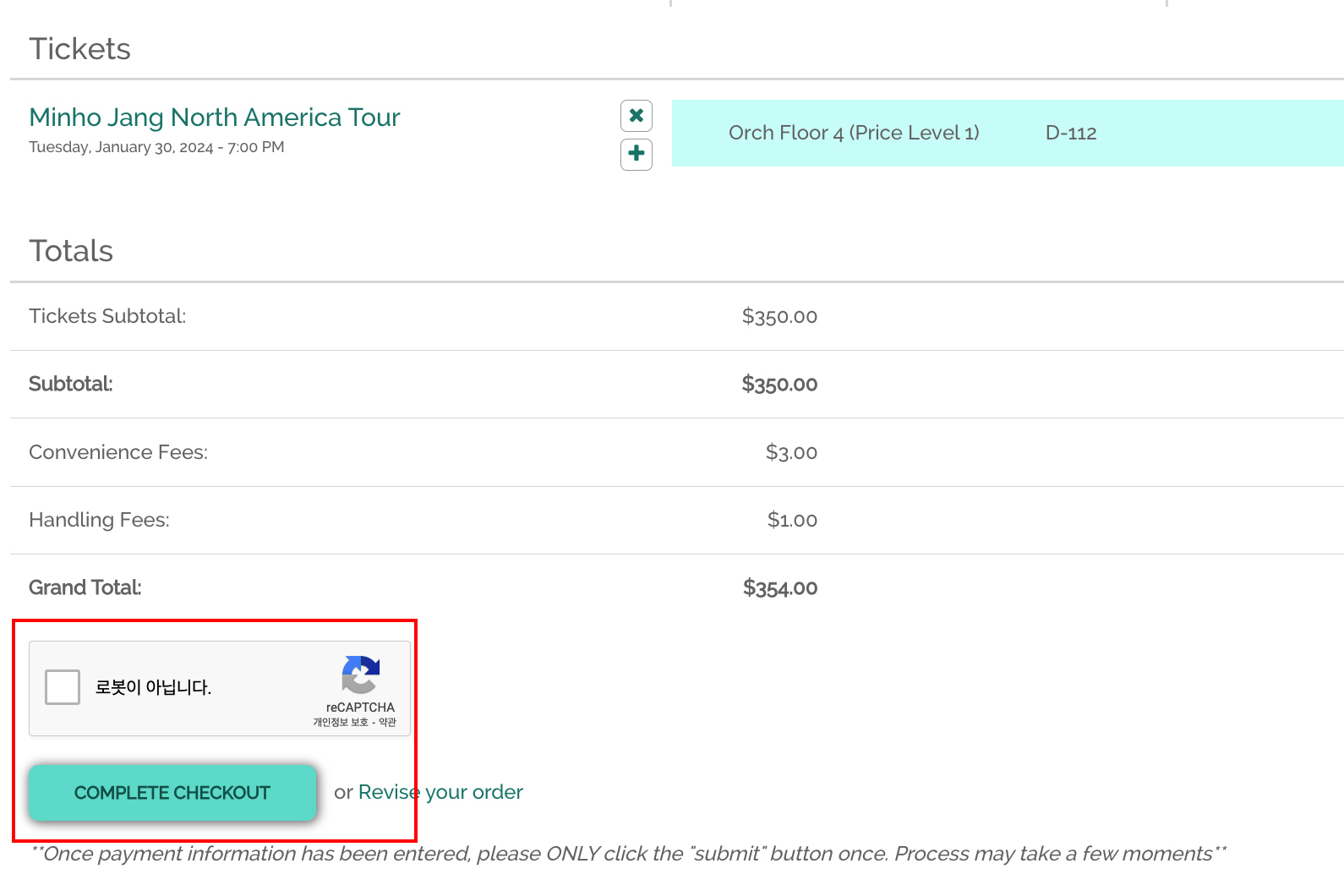Open the Minho Jang North America Tour link
Viewport: 1344px width, 896px height.
click(214, 117)
